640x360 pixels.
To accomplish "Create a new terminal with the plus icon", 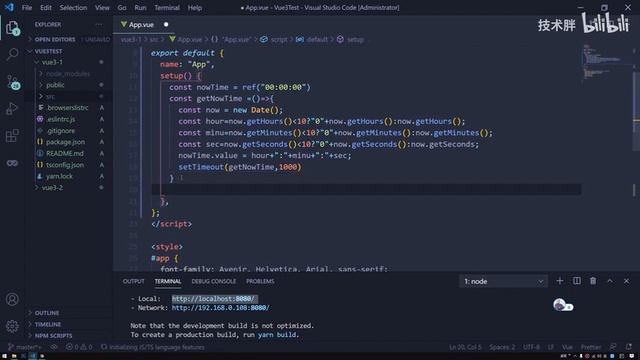I will 560,281.
